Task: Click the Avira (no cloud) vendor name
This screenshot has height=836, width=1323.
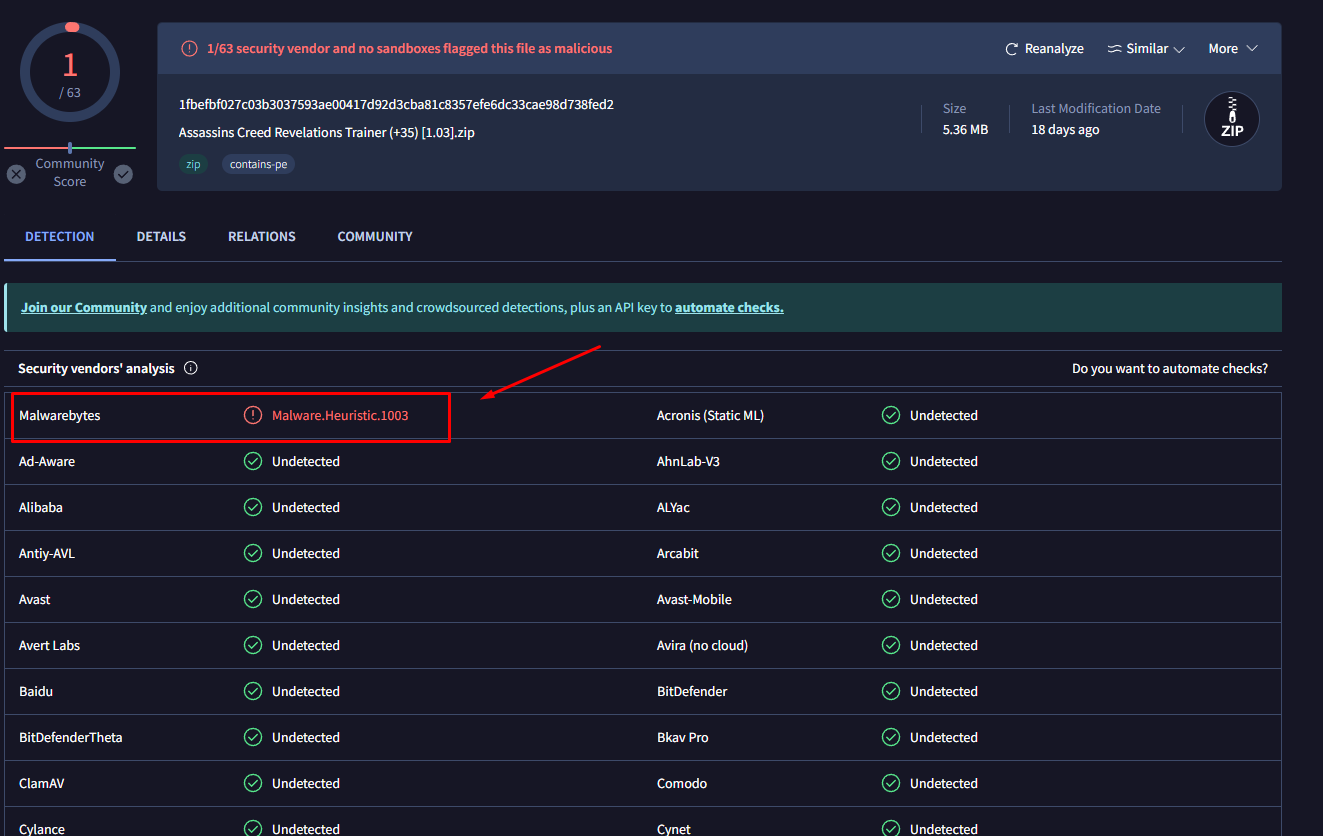Action: (x=702, y=645)
